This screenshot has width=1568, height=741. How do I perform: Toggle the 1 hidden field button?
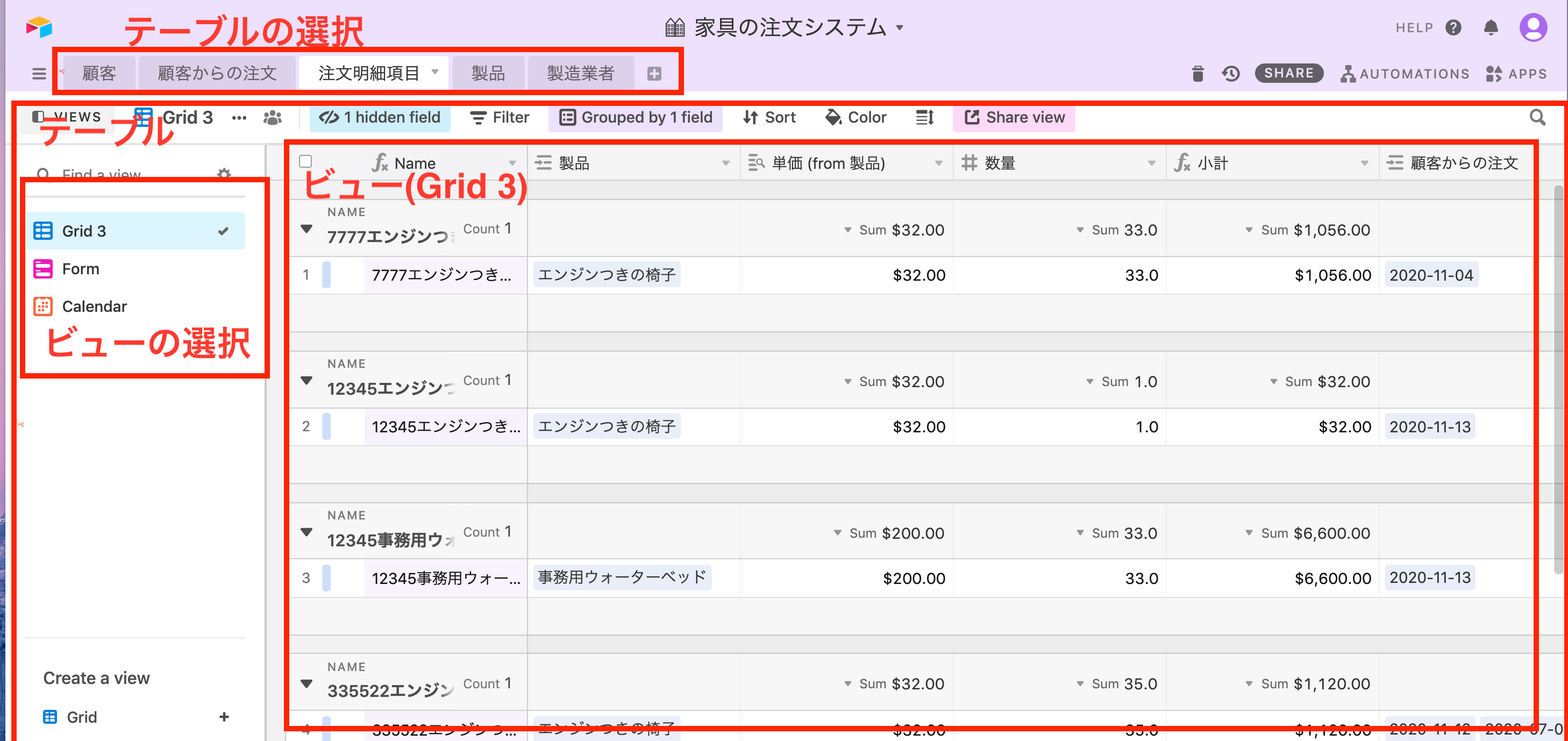[x=380, y=118]
